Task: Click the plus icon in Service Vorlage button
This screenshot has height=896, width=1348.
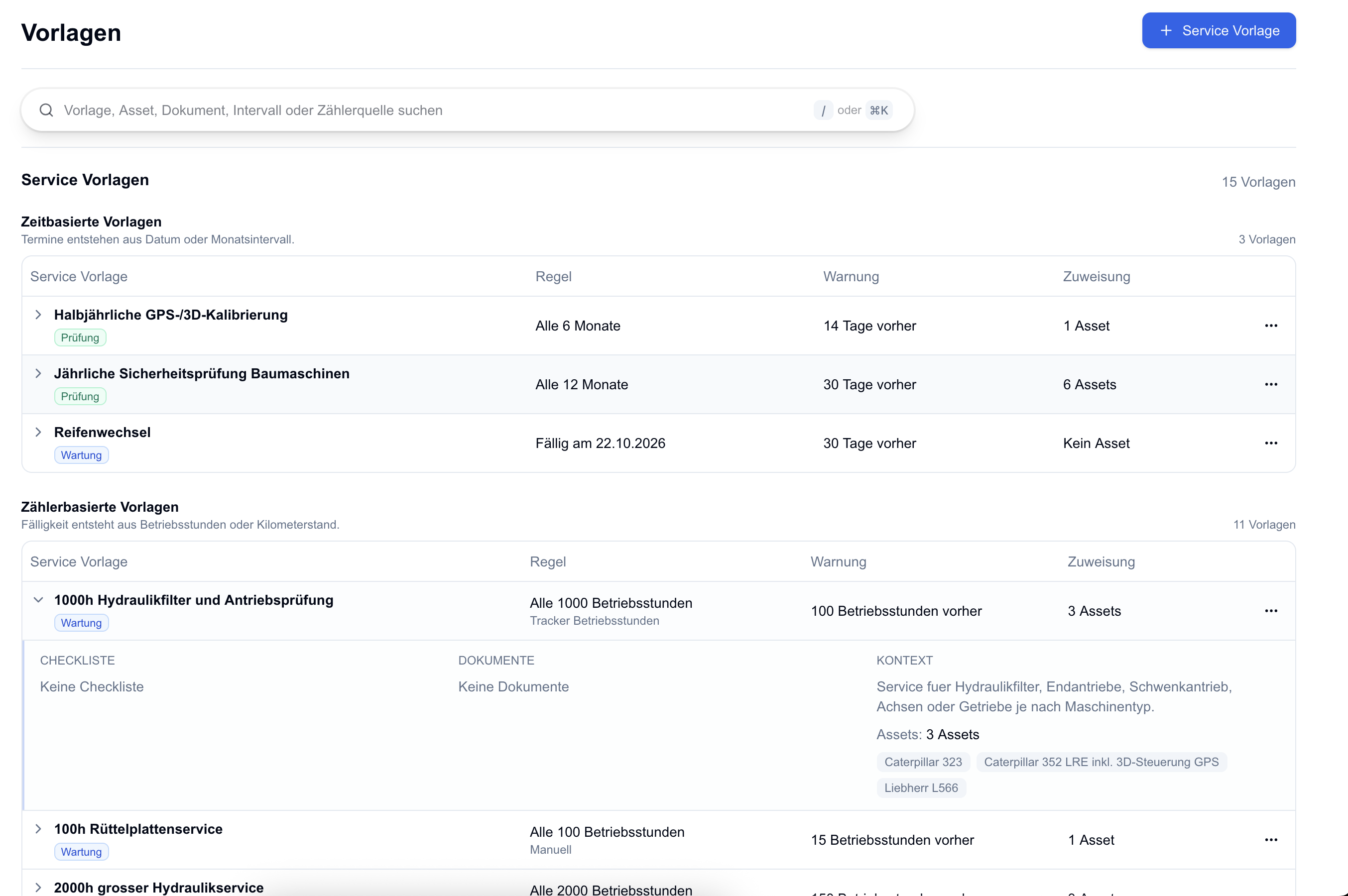Action: (x=1166, y=31)
